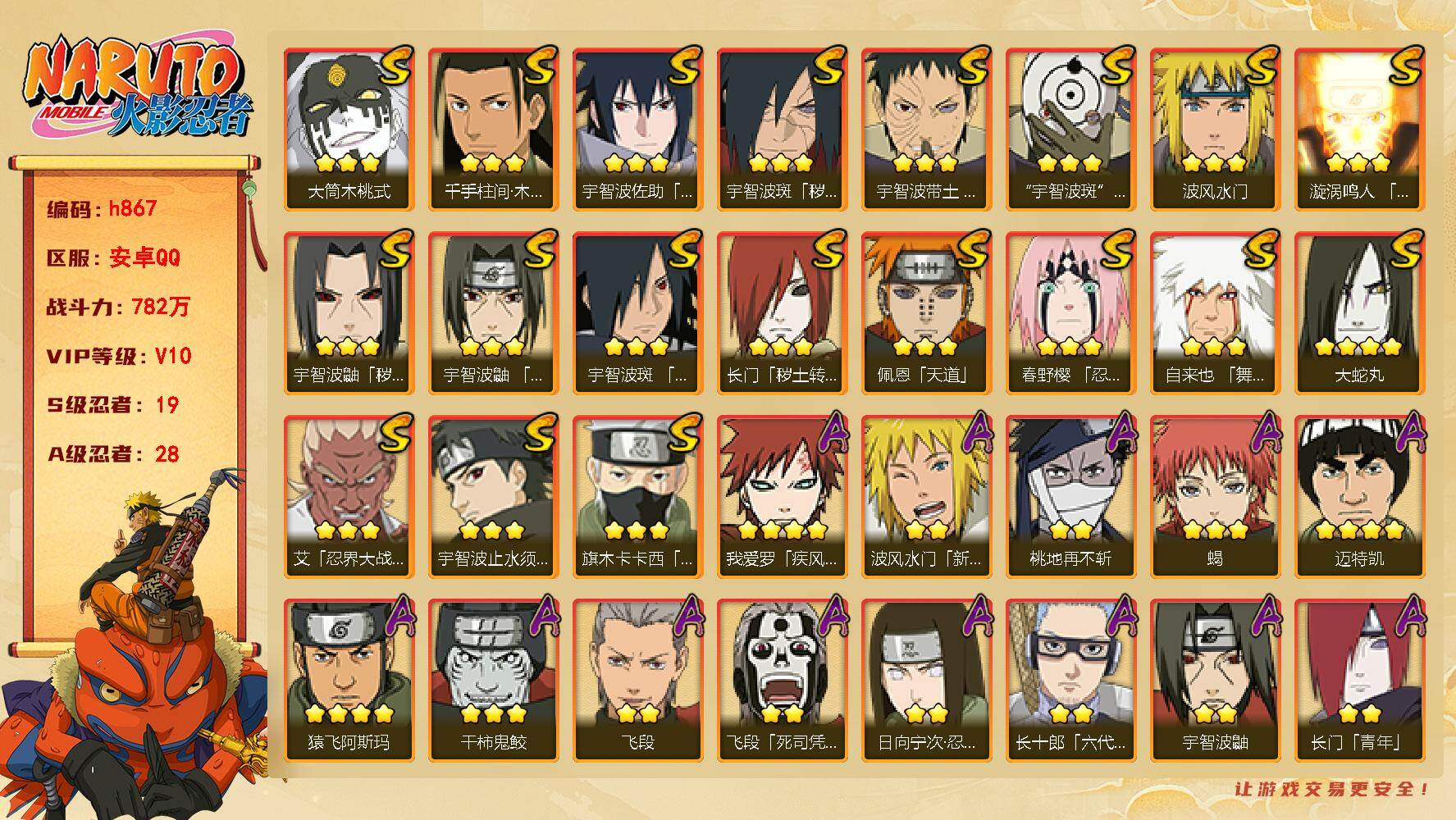Select the 猿飞阿斯玛 card
The height and width of the screenshot is (820, 1456).
(349, 681)
